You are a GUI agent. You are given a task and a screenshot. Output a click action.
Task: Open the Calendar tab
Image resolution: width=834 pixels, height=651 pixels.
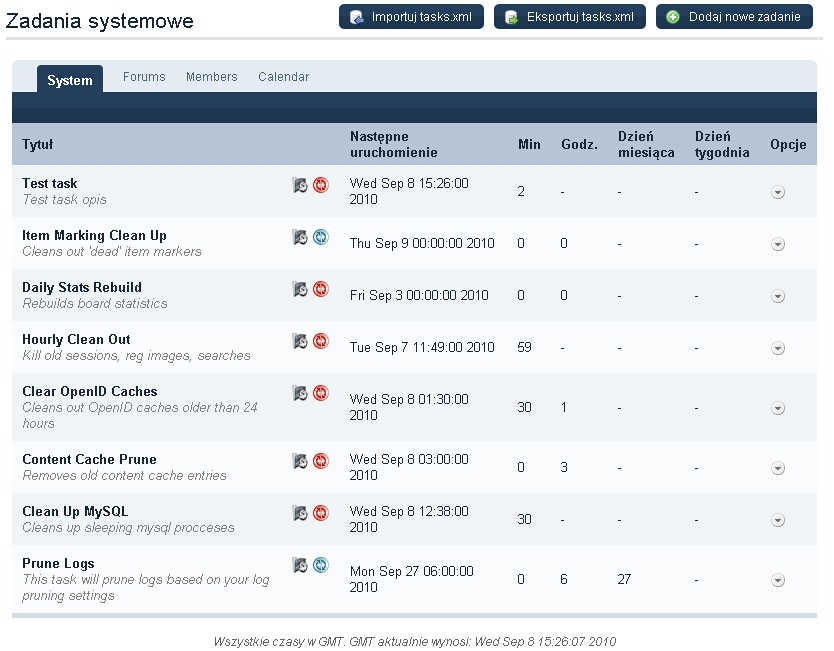283,77
